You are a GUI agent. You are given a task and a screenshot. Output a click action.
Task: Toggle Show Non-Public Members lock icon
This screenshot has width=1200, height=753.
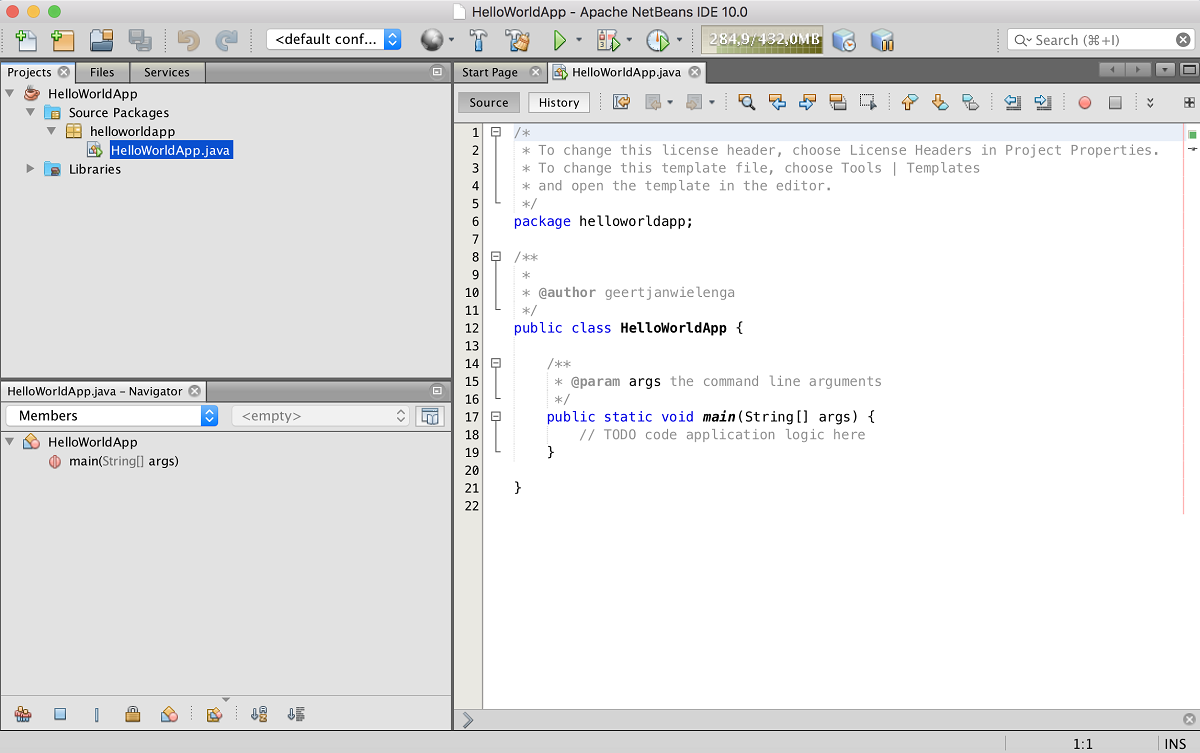click(x=132, y=714)
